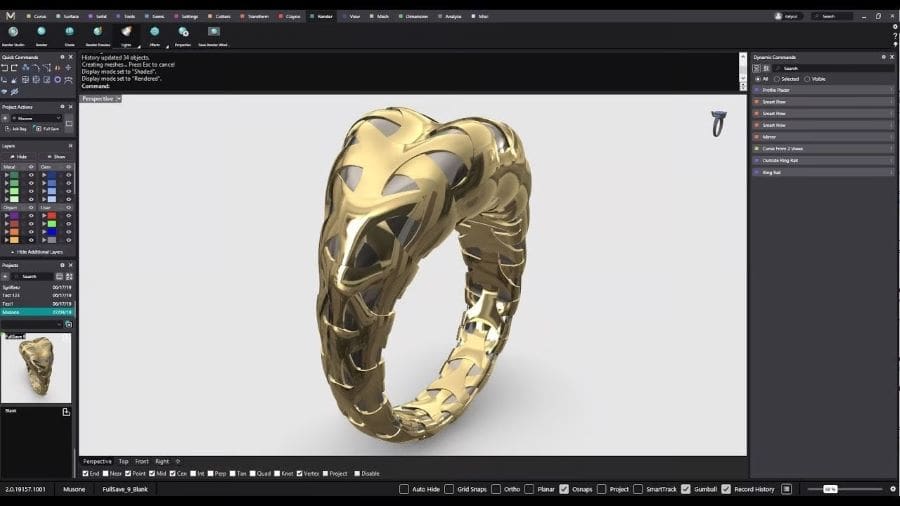900x506 pixels.
Task: Click the Show layers button
Action: click(x=56, y=157)
